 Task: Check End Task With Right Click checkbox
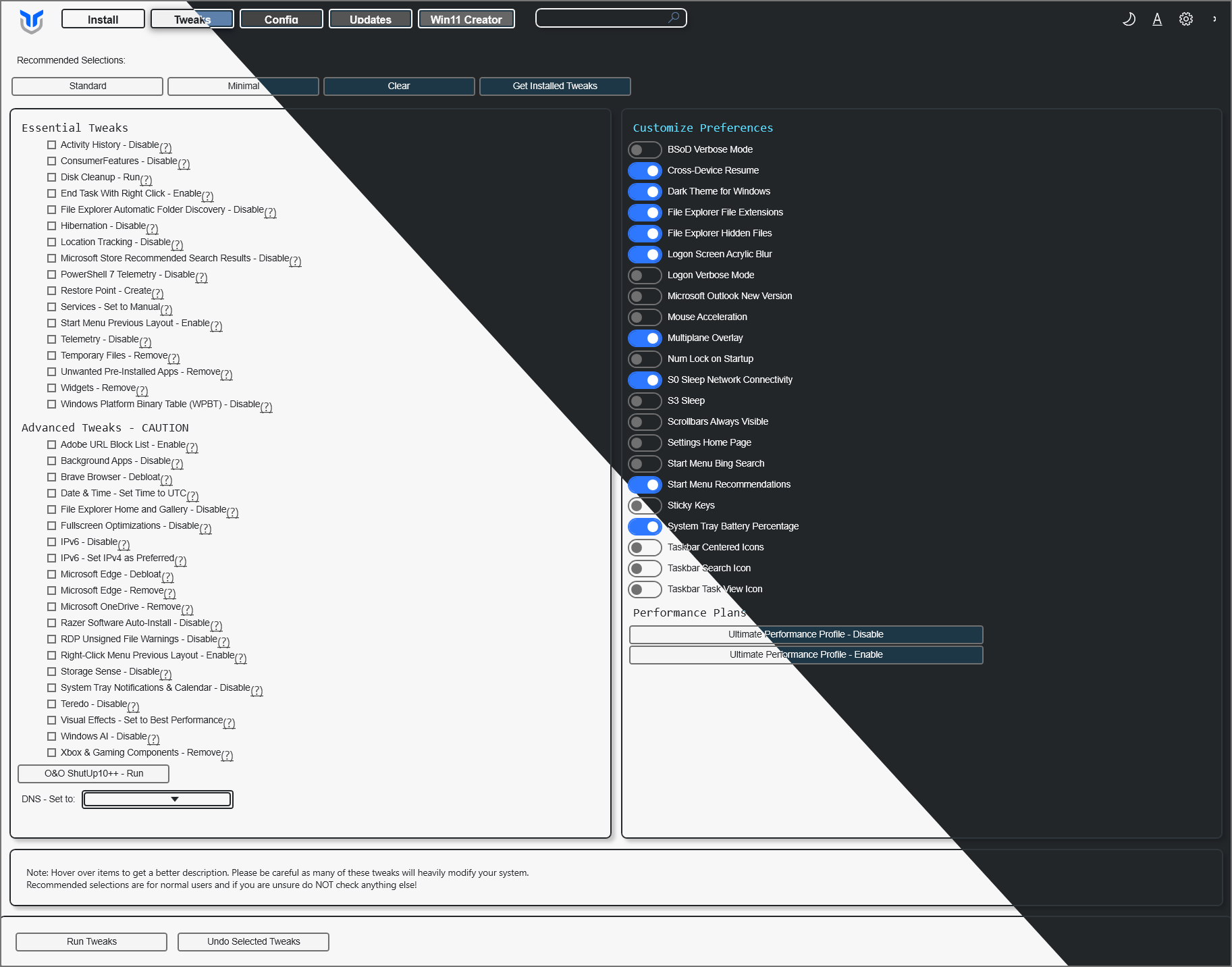pyautogui.click(x=51, y=193)
